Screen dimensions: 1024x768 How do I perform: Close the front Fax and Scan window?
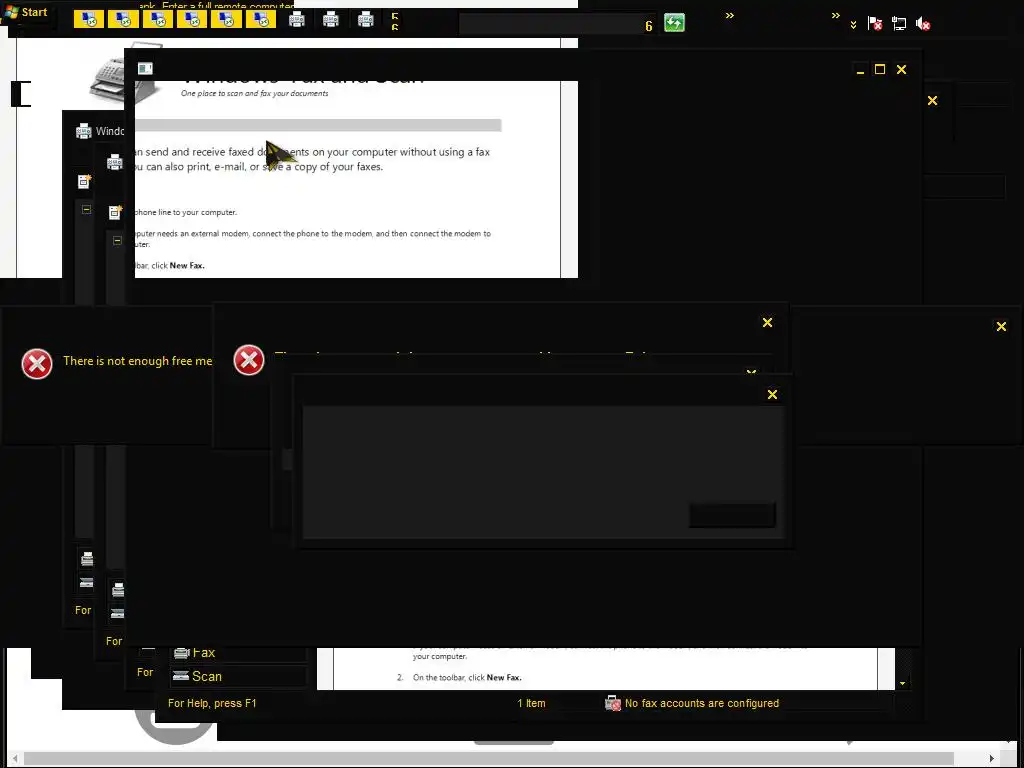point(901,69)
